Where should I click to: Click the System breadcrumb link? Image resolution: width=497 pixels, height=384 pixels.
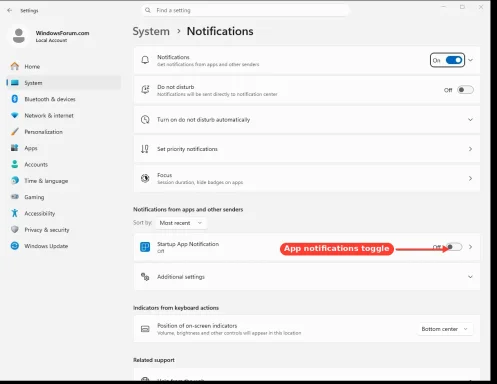pos(151,31)
